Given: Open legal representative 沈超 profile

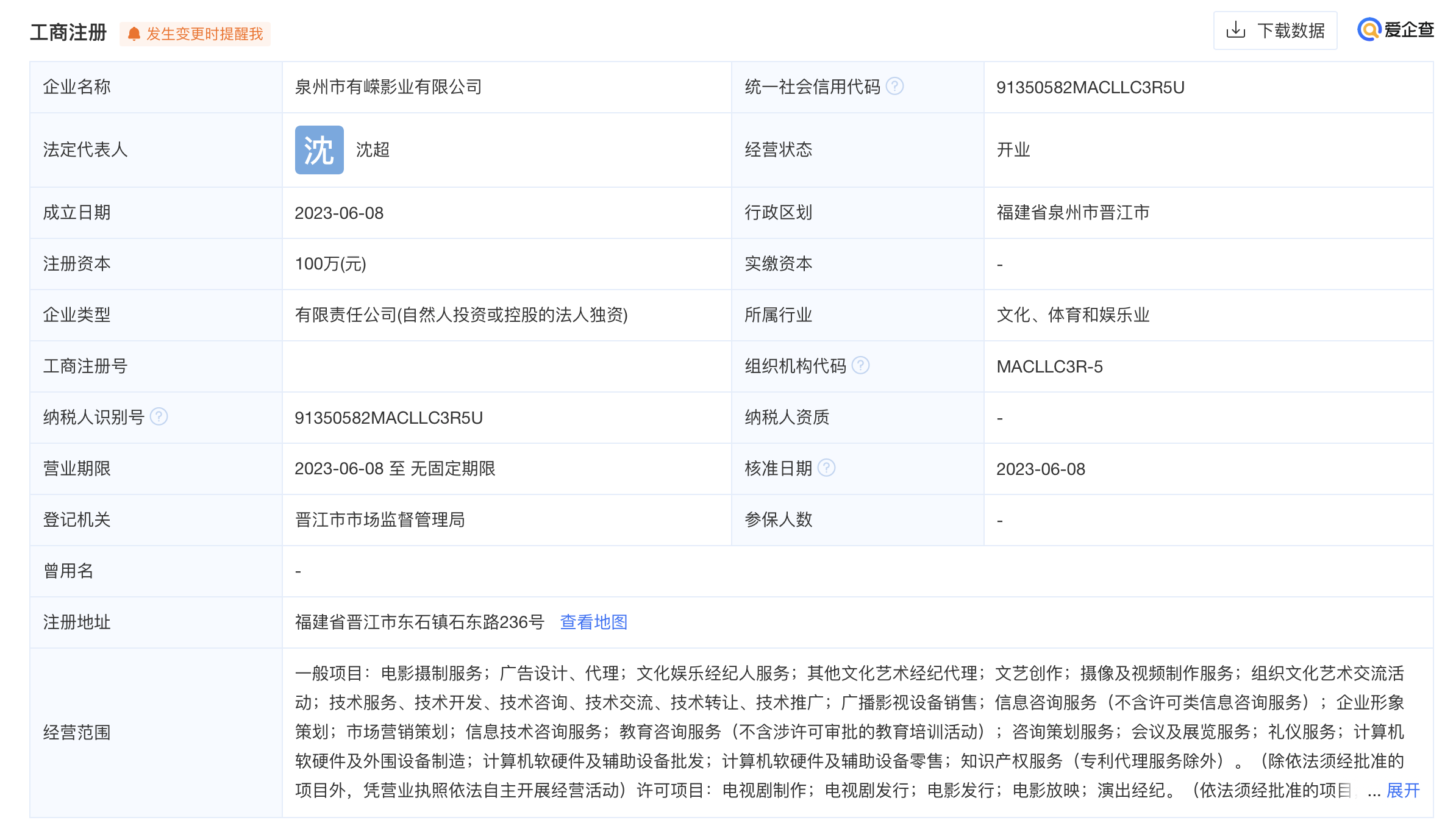Looking at the screenshot, I should [x=373, y=150].
